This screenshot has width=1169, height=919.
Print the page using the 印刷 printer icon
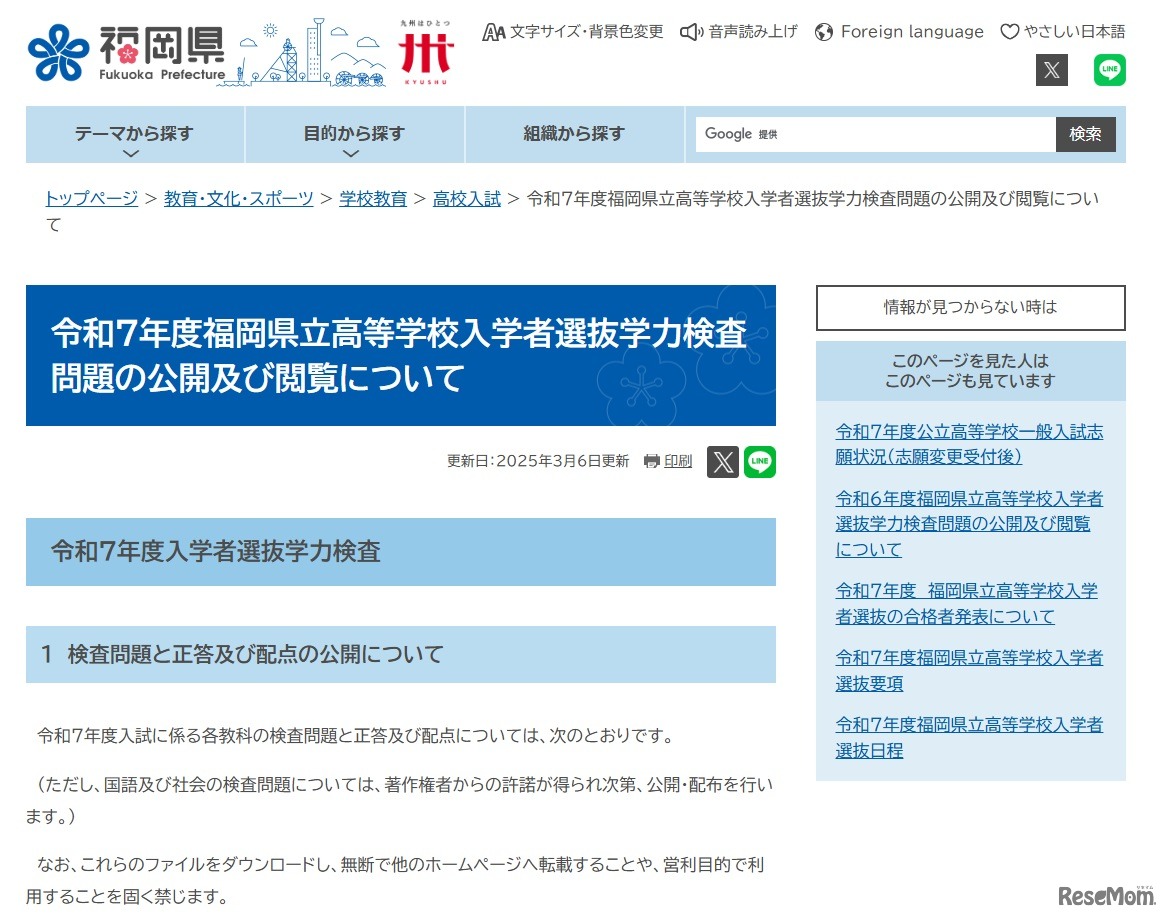666,461
